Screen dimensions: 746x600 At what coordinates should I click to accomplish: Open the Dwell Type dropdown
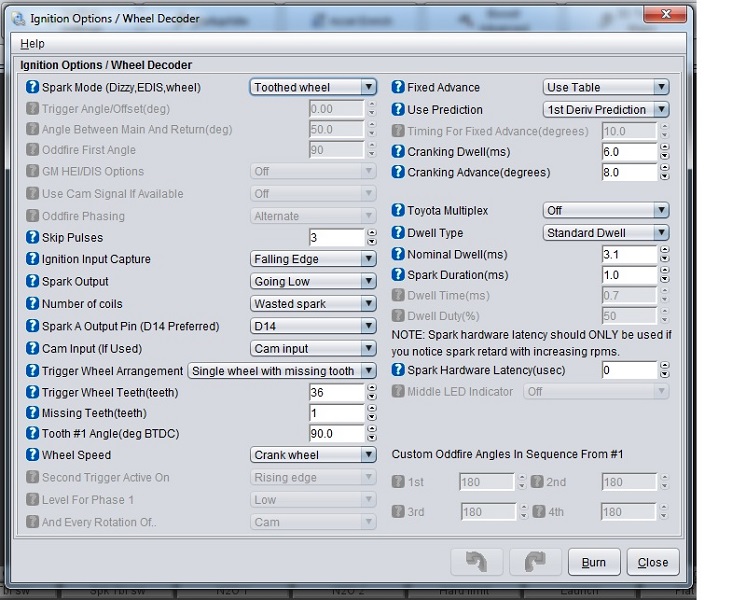pyautogui.click(x=605, y=233)
